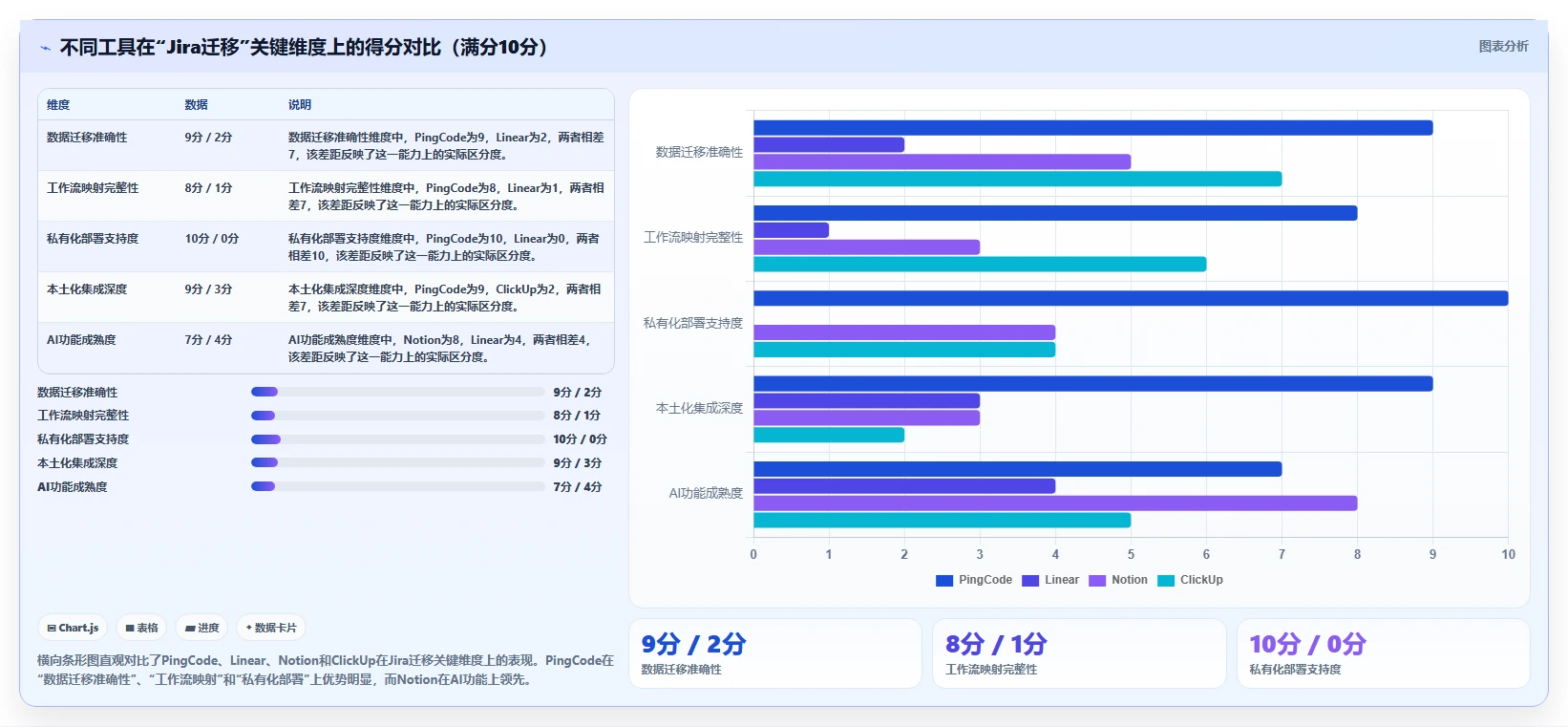Click the ClickUp cyan legend swatch

click(1166, 581)
